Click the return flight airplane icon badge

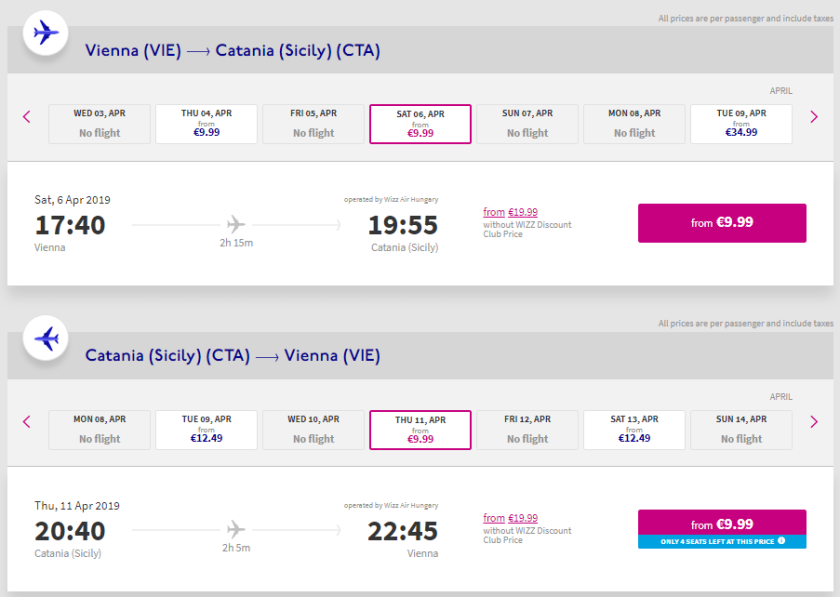(x=45, y=339)
